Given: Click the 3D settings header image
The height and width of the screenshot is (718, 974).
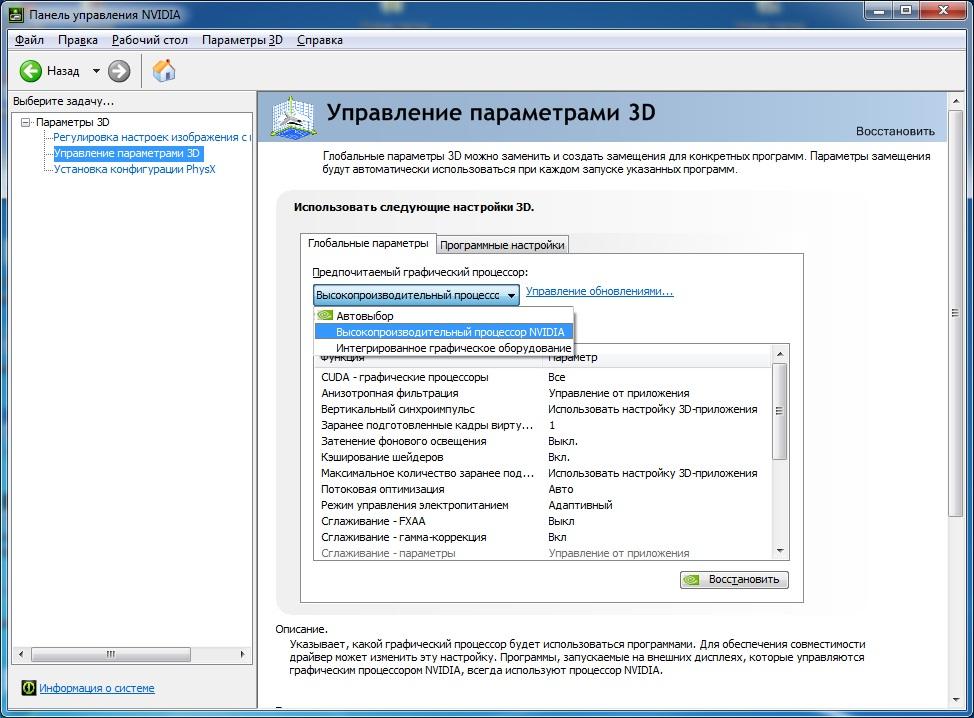Looking at the screenshot, I should [x=293, y=116].
